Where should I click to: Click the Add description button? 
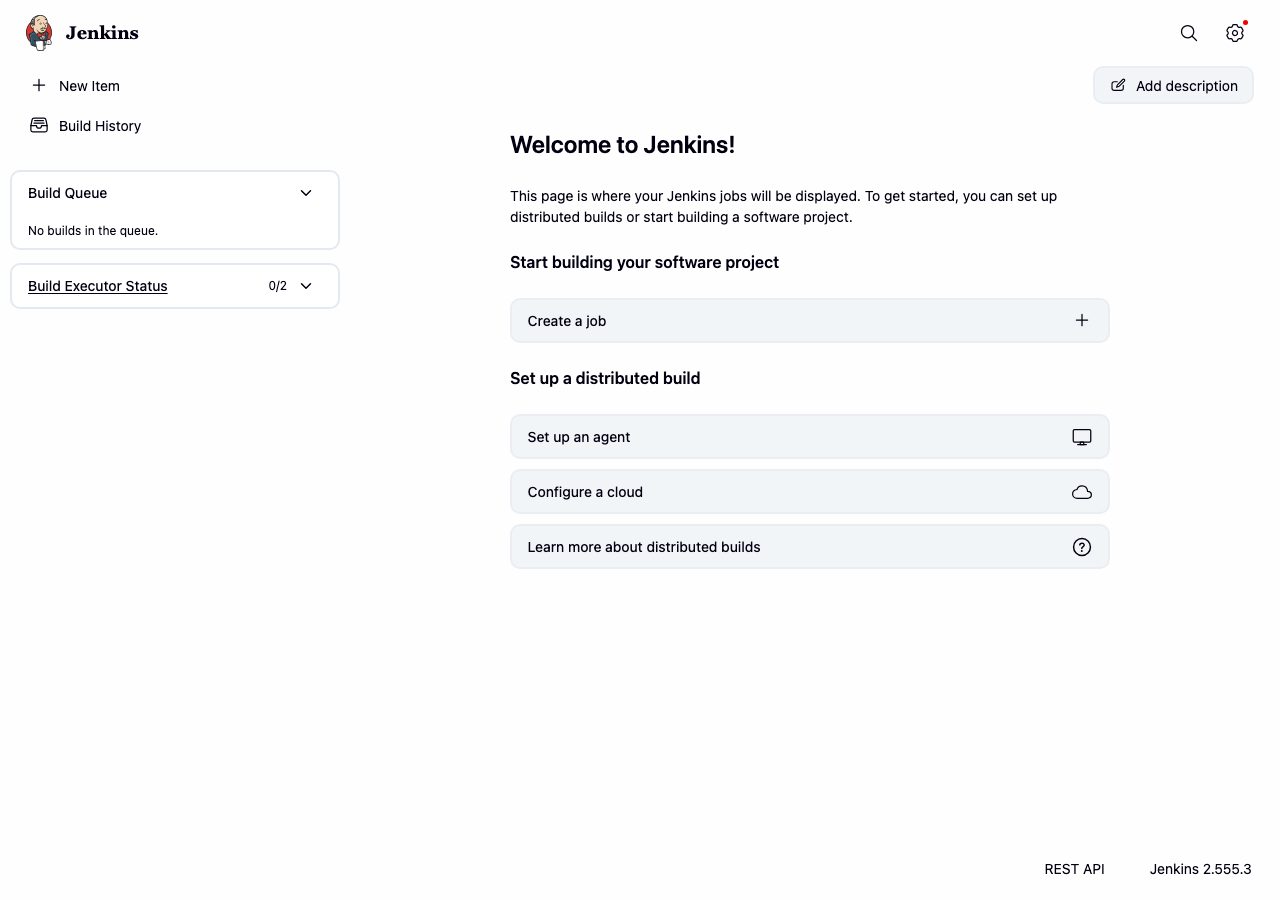coord(1173,85)
